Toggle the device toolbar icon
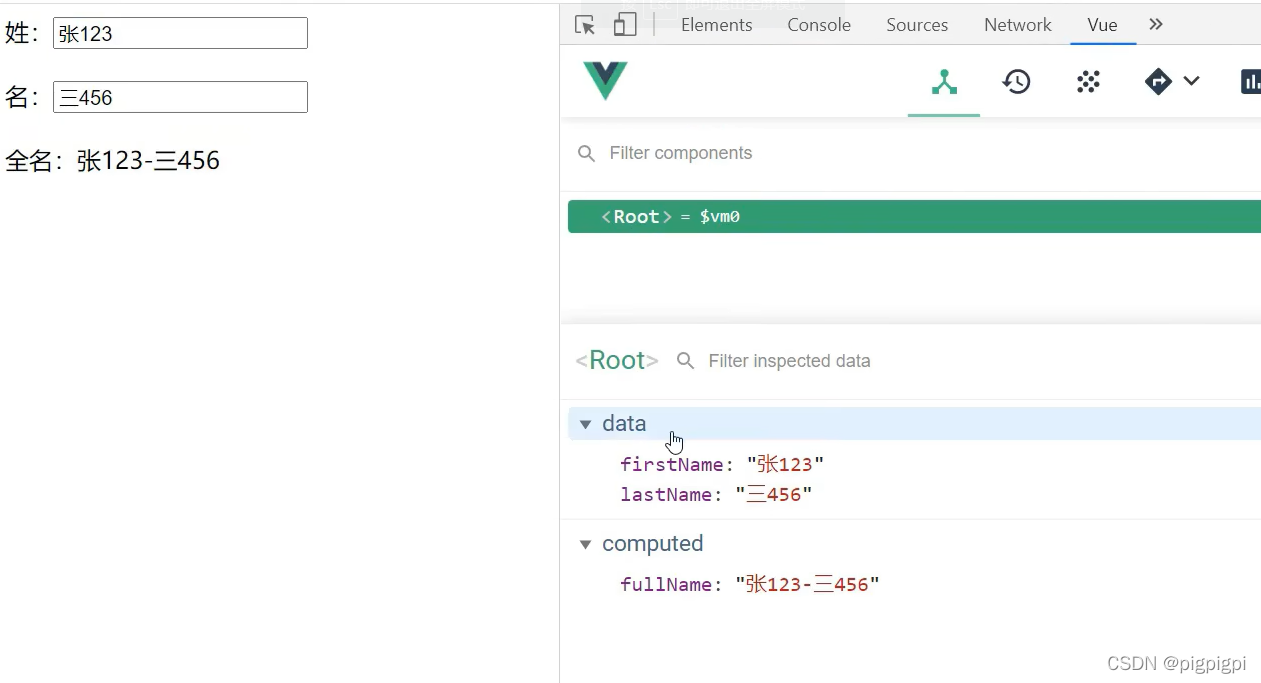The height and width of the screenshot is (683, 1261). point(625,25)
